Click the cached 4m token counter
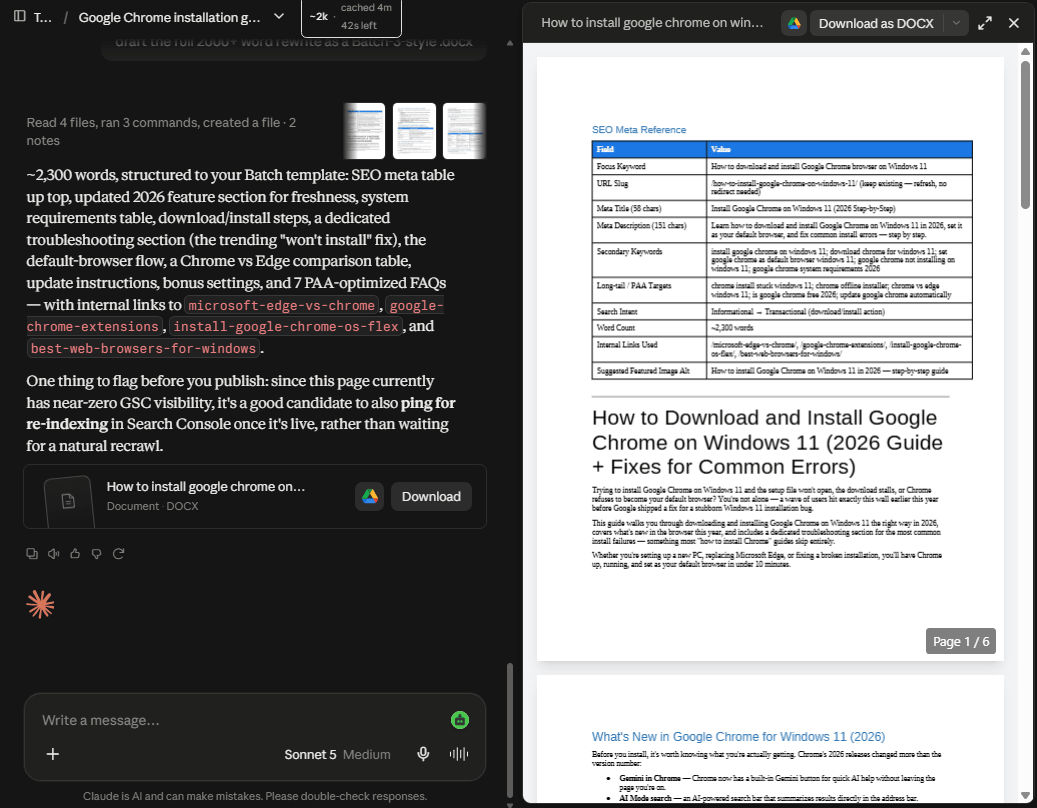 [x=351, y=17]
